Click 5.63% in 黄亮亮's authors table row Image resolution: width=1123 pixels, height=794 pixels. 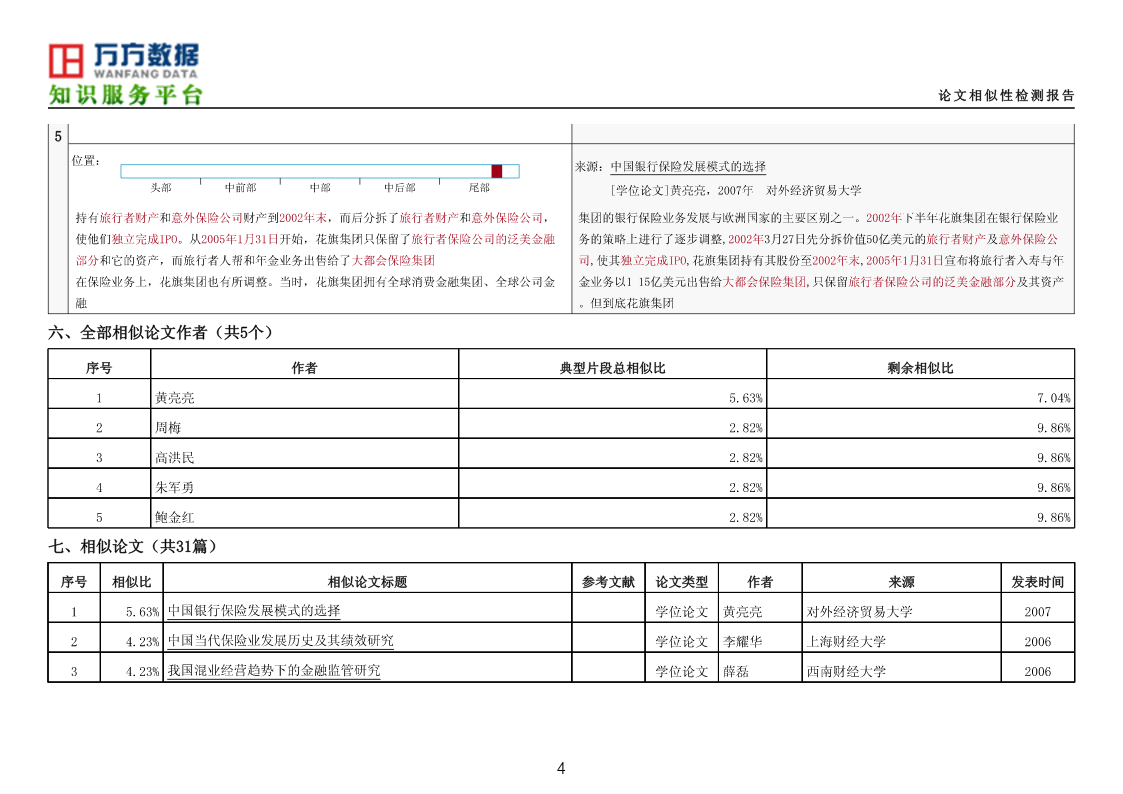(746, 398)
